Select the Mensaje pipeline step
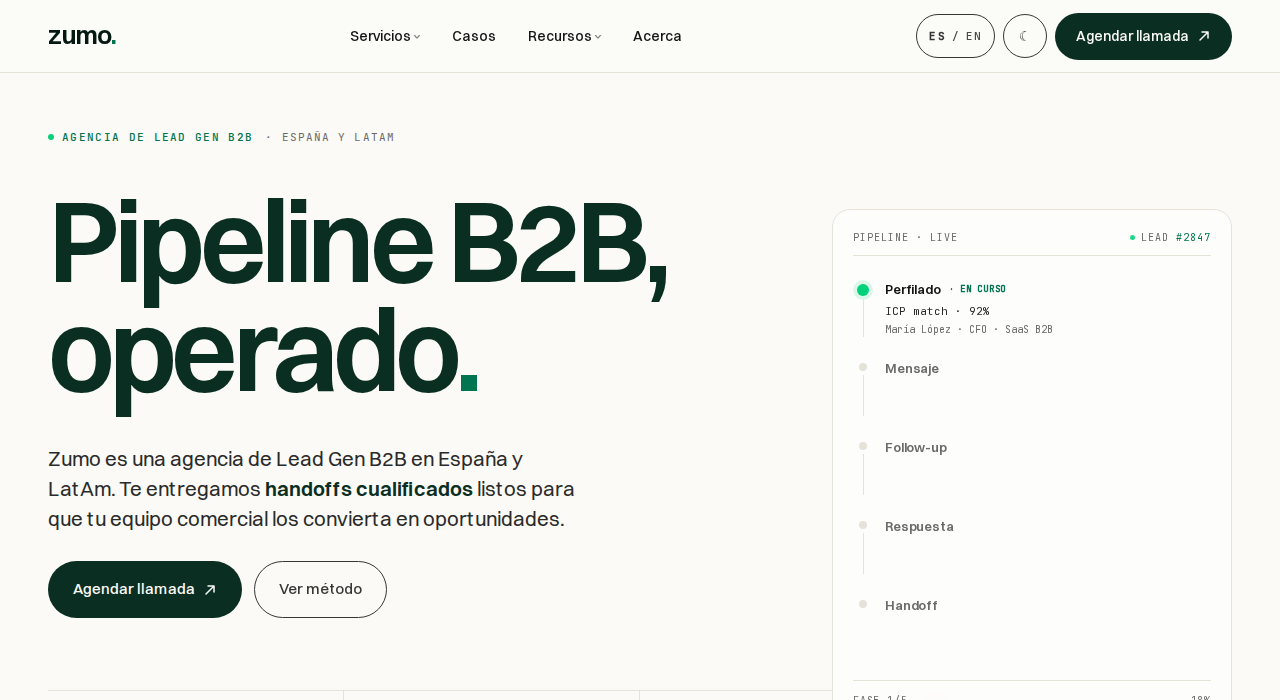Image resolution: width=1280 pixels, height=700 pixels. click(912, 369)
